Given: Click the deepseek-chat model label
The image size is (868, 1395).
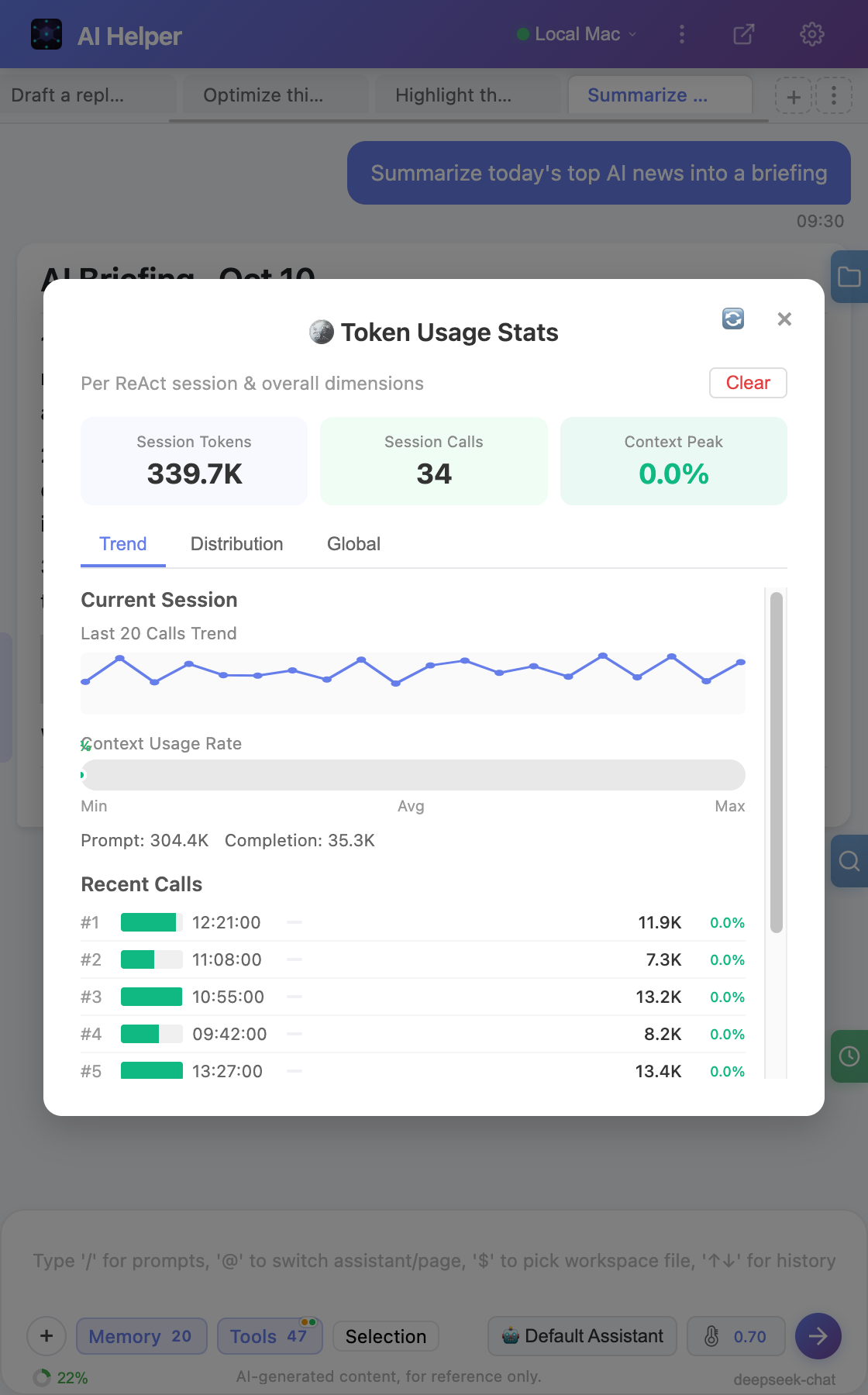Looking at the screenshot, I should click(x=784, y=1379).
